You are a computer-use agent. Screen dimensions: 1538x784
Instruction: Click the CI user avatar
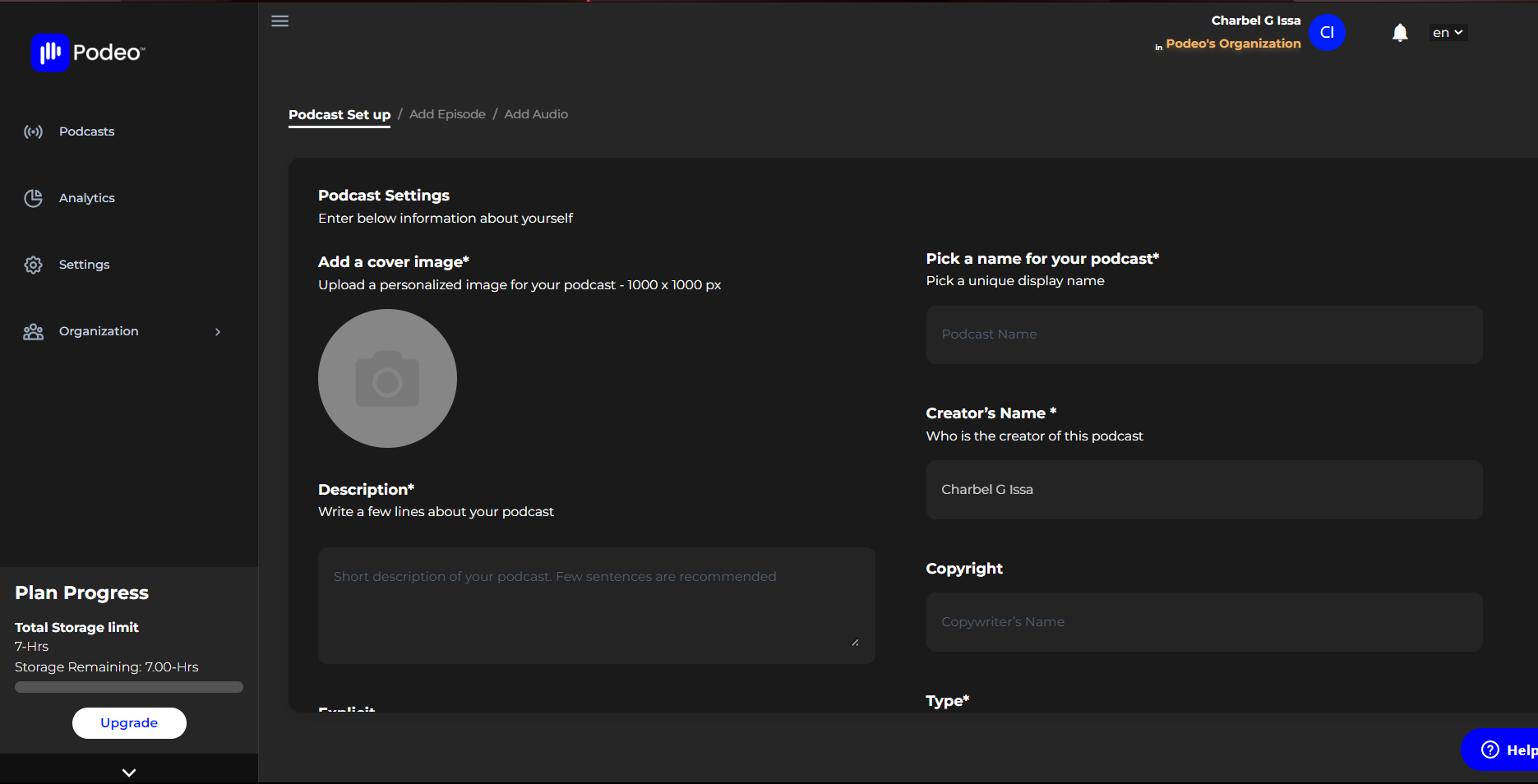[1327, 33]
